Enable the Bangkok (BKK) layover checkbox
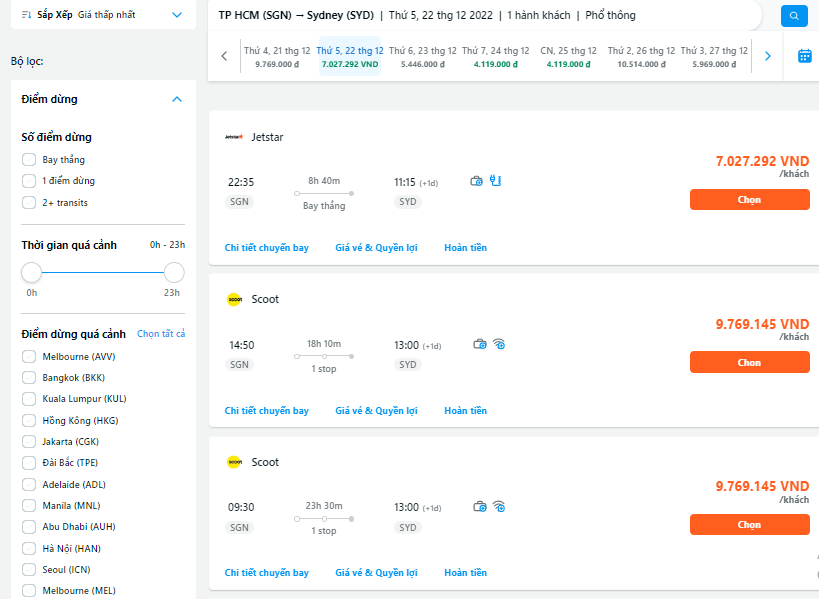 pyautogui.click(x=29, y=378)
